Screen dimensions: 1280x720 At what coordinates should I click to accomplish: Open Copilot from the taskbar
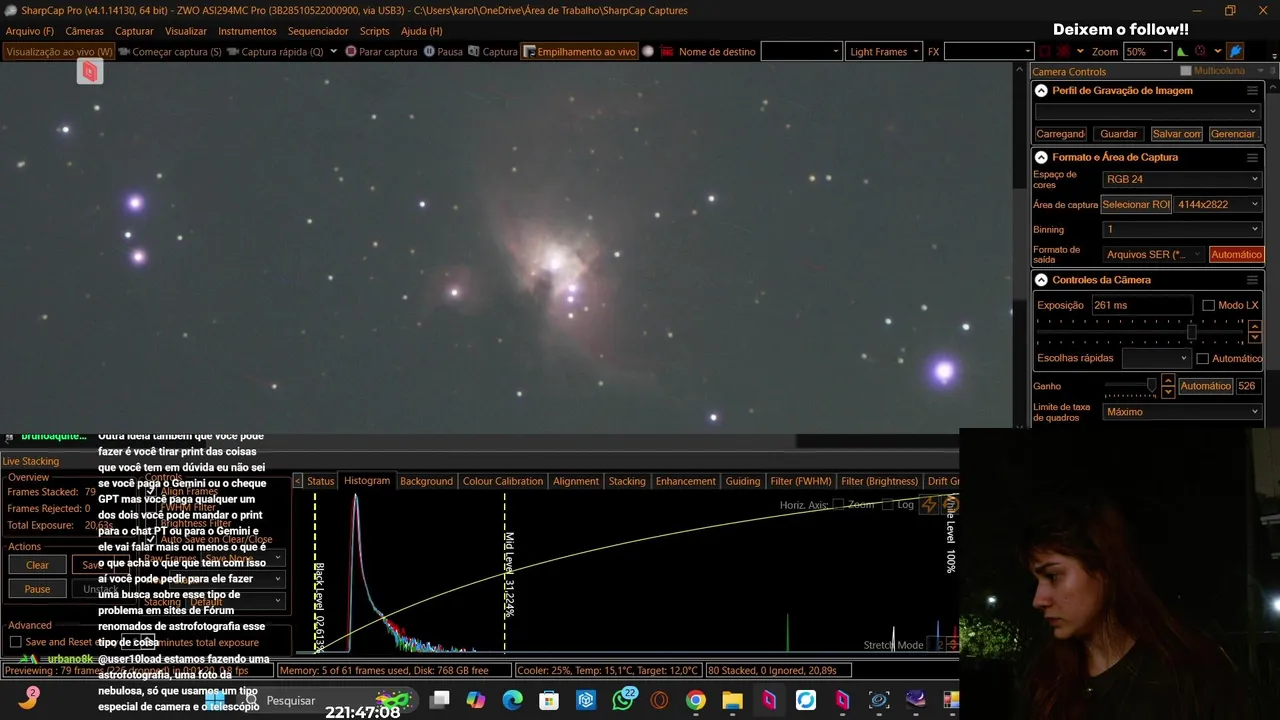point(476,701)
